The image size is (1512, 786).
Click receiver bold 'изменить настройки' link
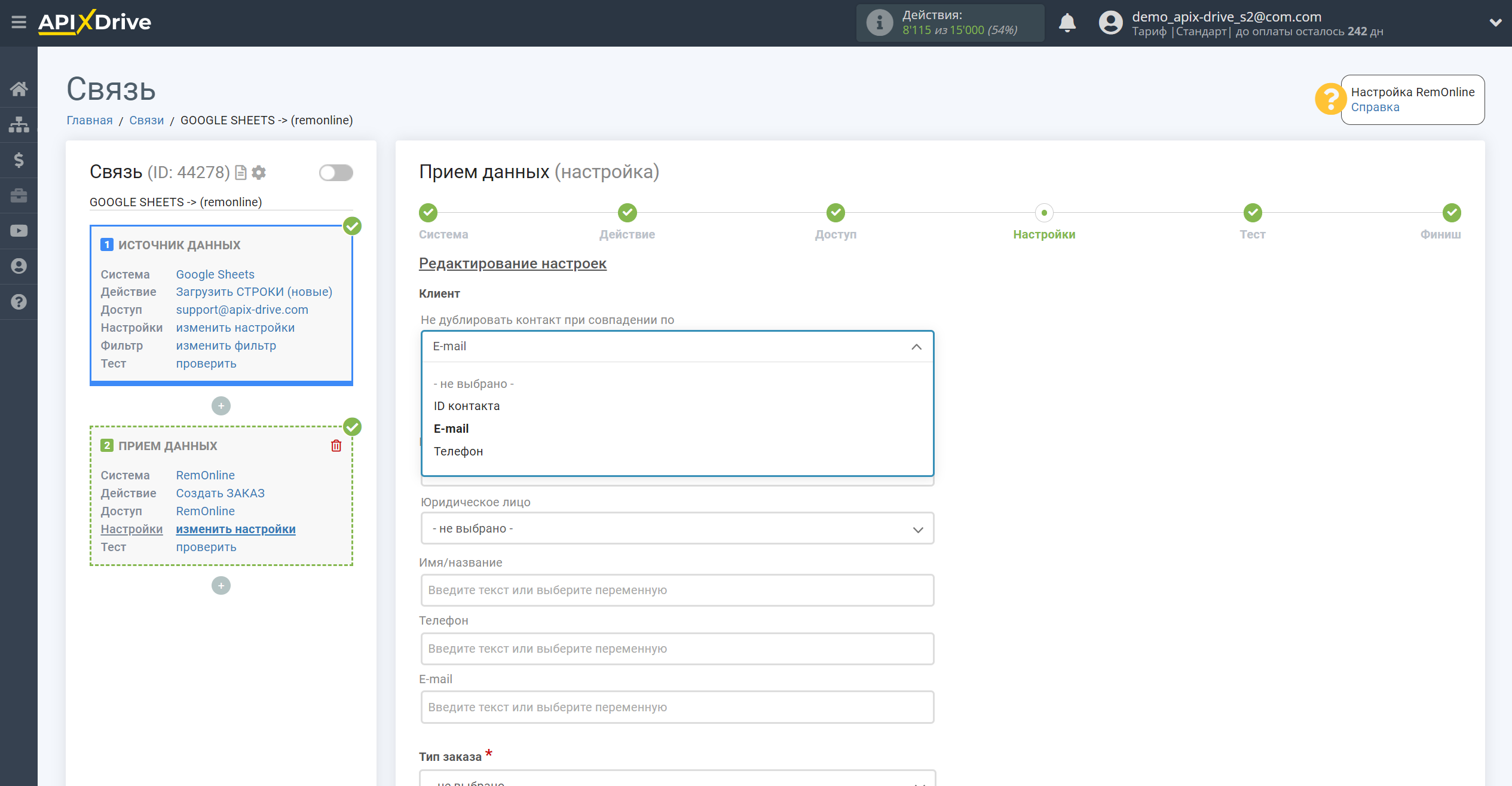coord(235,529)
